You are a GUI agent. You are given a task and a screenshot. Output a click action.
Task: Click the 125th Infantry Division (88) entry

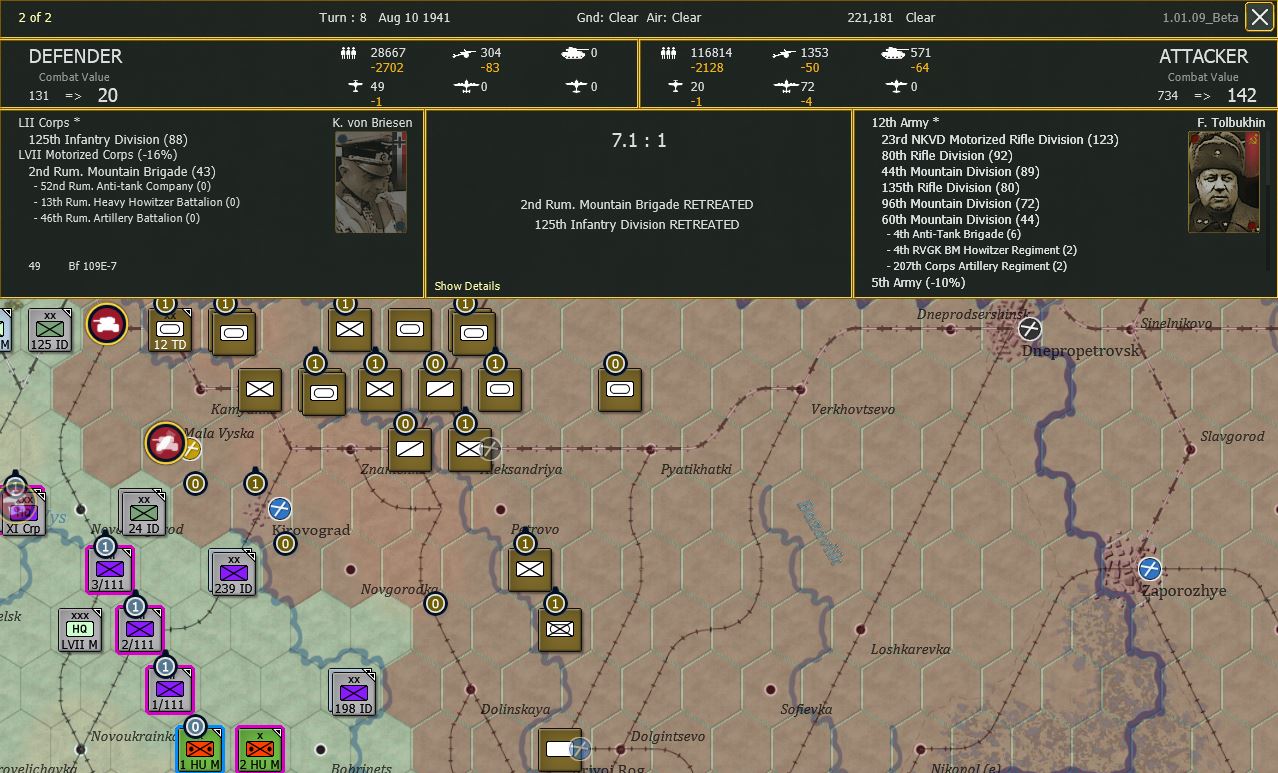(x=108, y=139)
